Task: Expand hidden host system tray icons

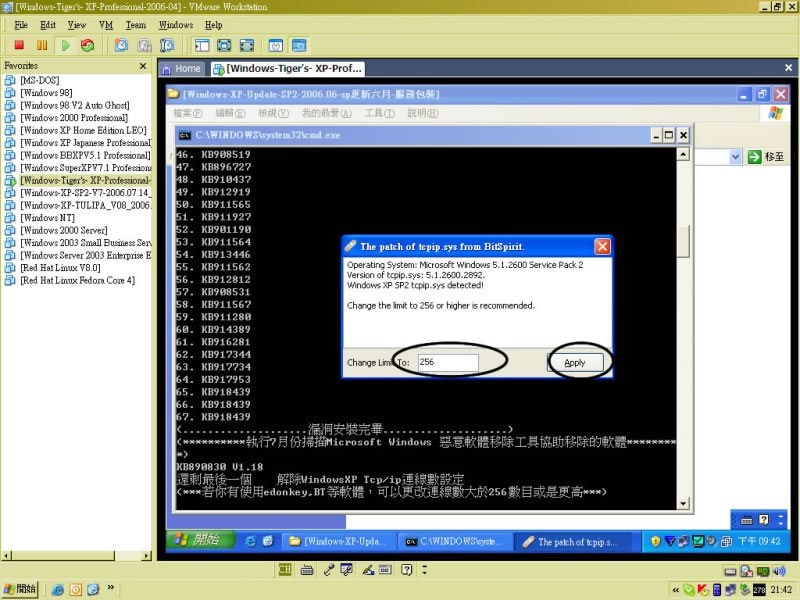Action: [x=677, y=590]
